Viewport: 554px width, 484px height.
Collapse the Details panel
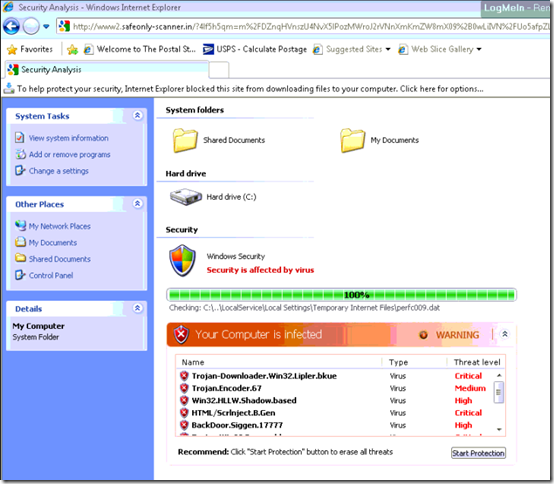click(x=137, y=308)
